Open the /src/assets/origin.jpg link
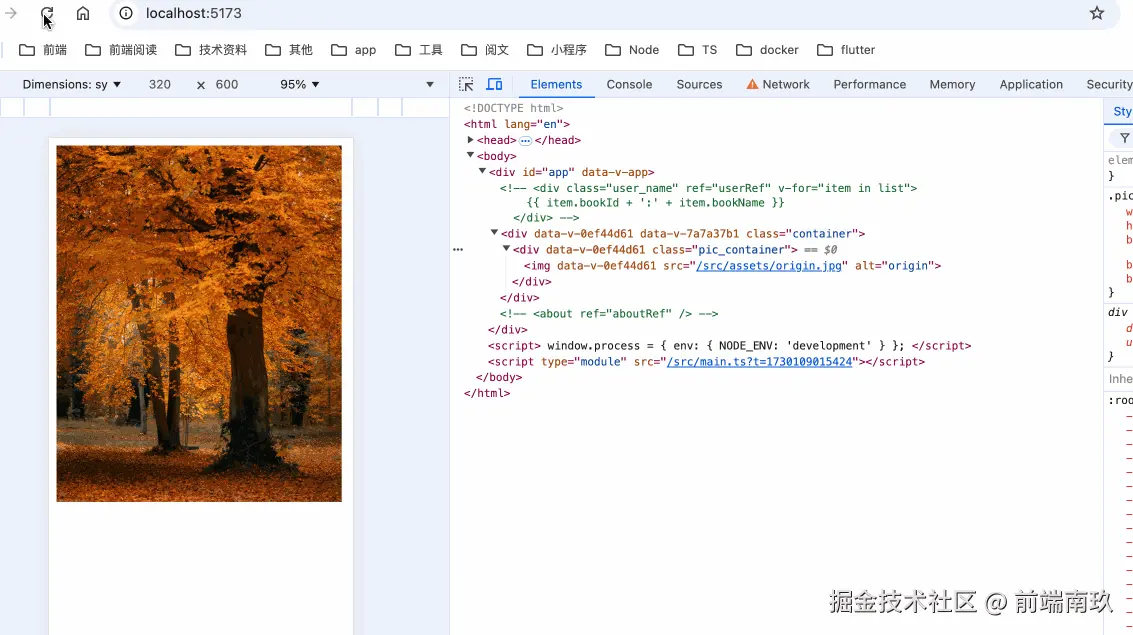 point(769,266)
